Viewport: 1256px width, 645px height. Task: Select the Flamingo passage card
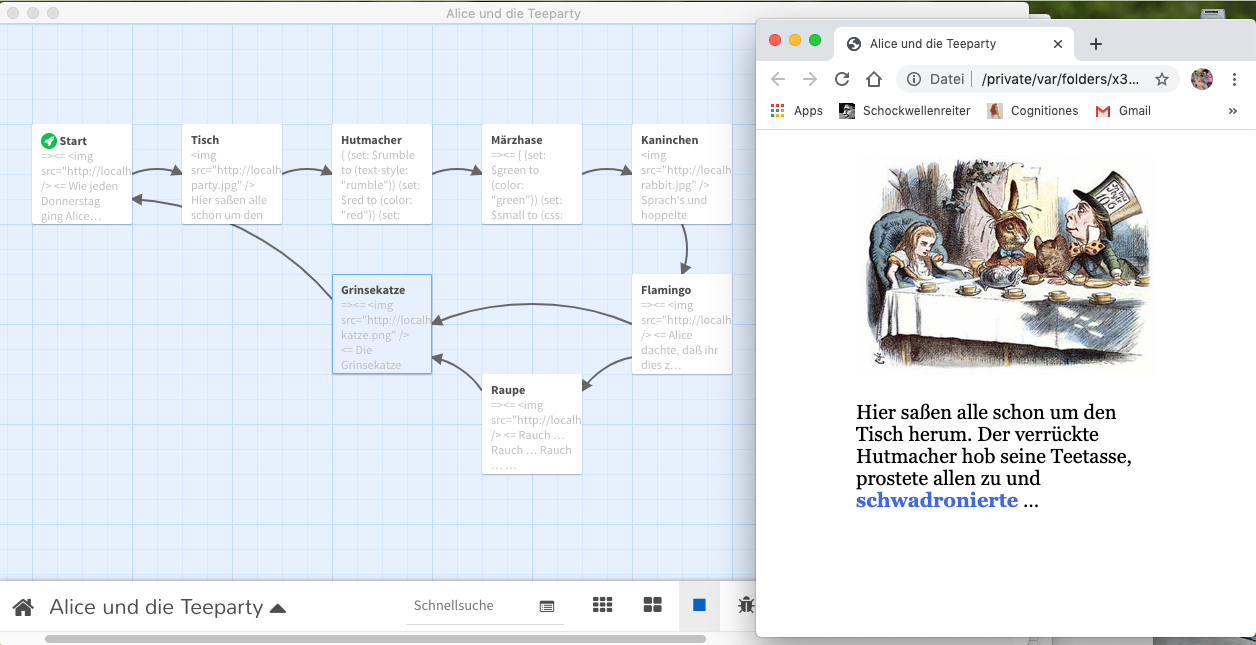click(x=682, y=324)
